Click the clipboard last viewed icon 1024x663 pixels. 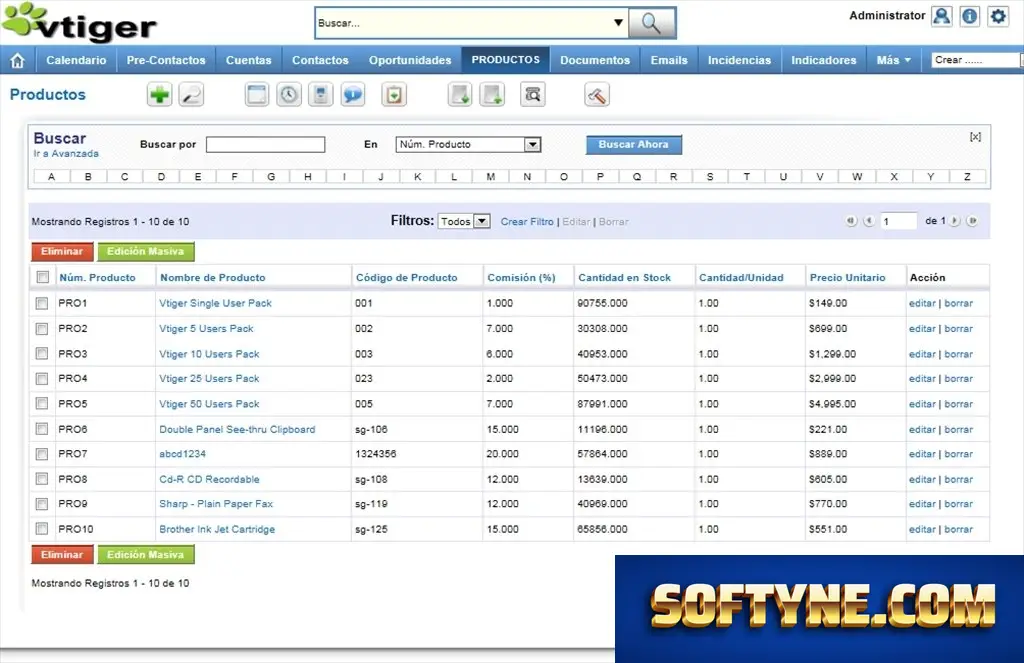[394, 95]
